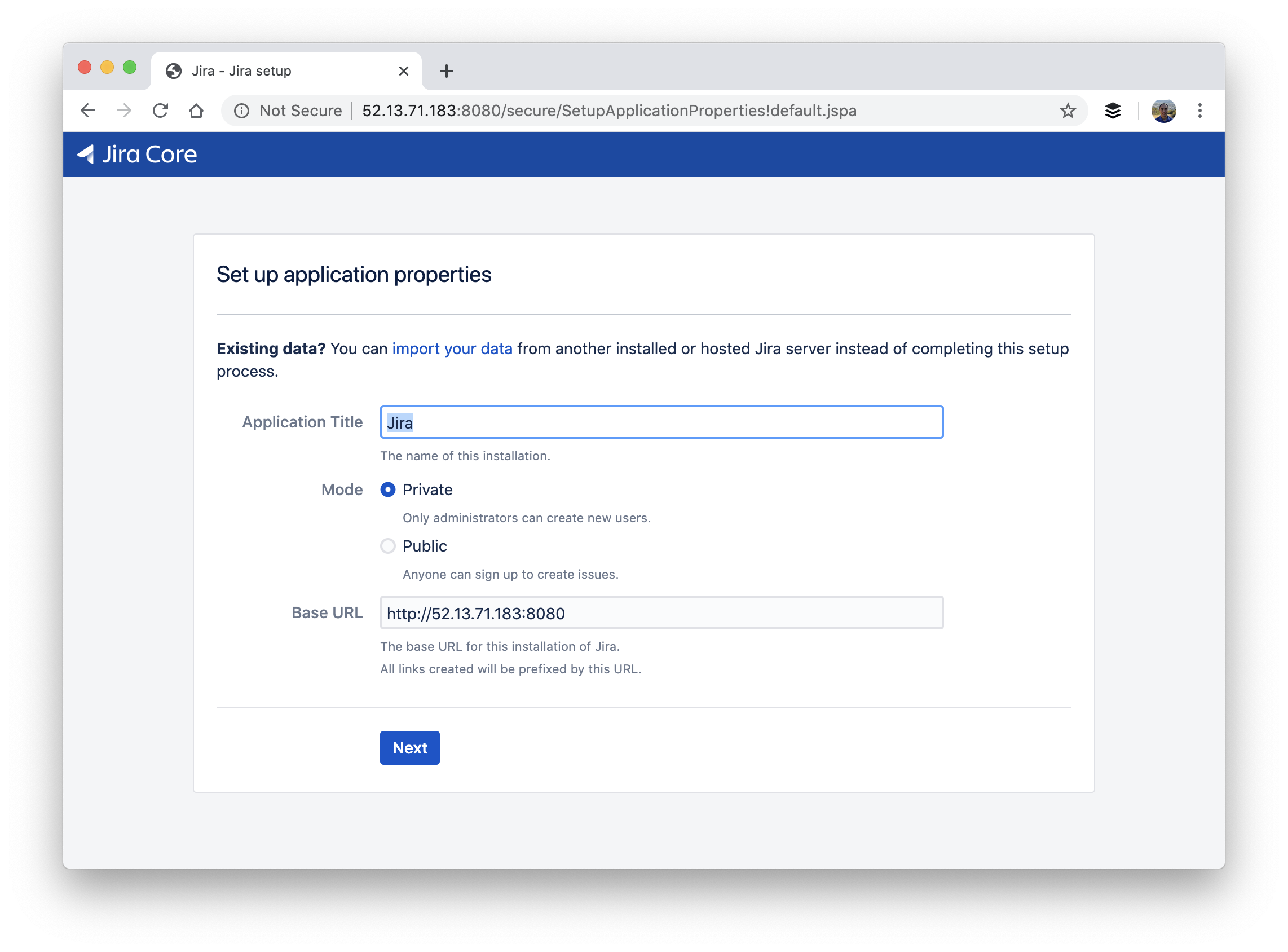1288x952 pixels.
Task: Maximize the window with green button
Action: (x=130, y=68)
